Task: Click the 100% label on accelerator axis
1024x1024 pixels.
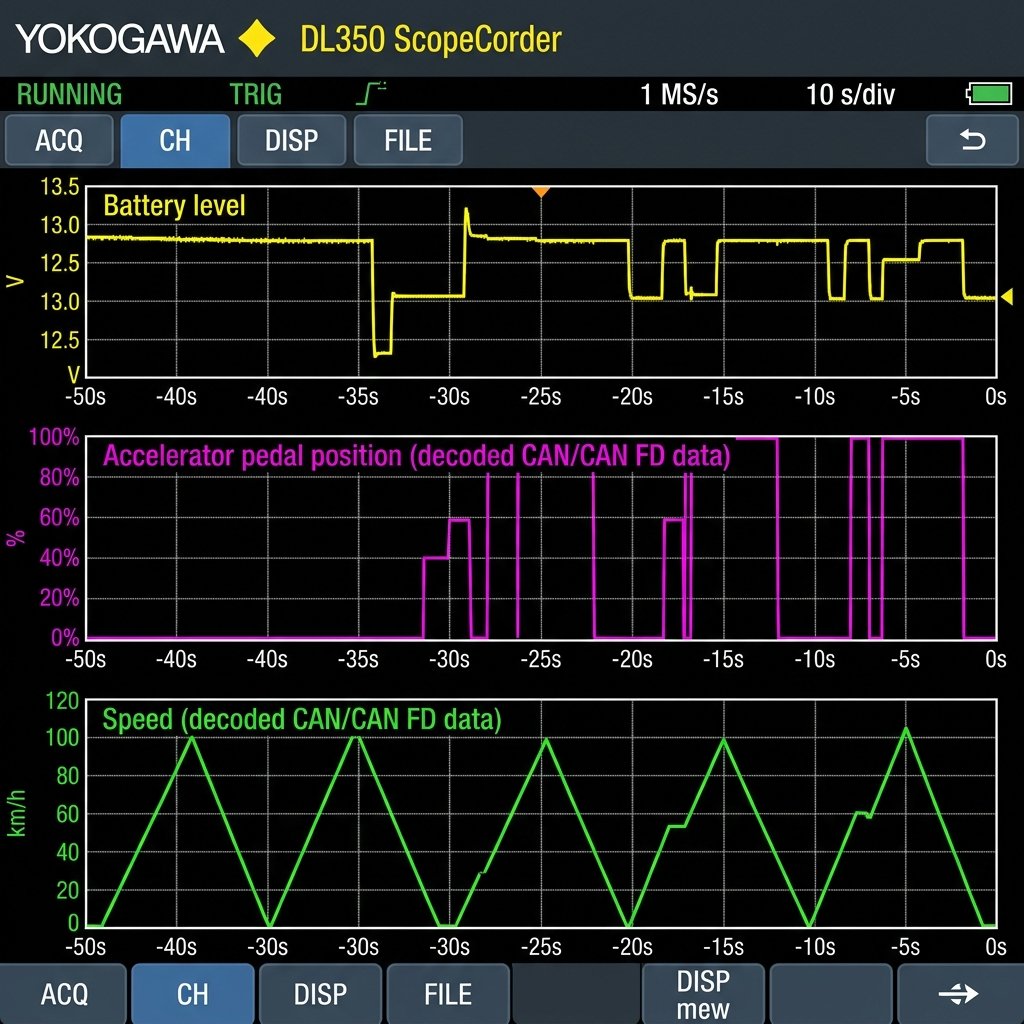Action: pos(54,437)
